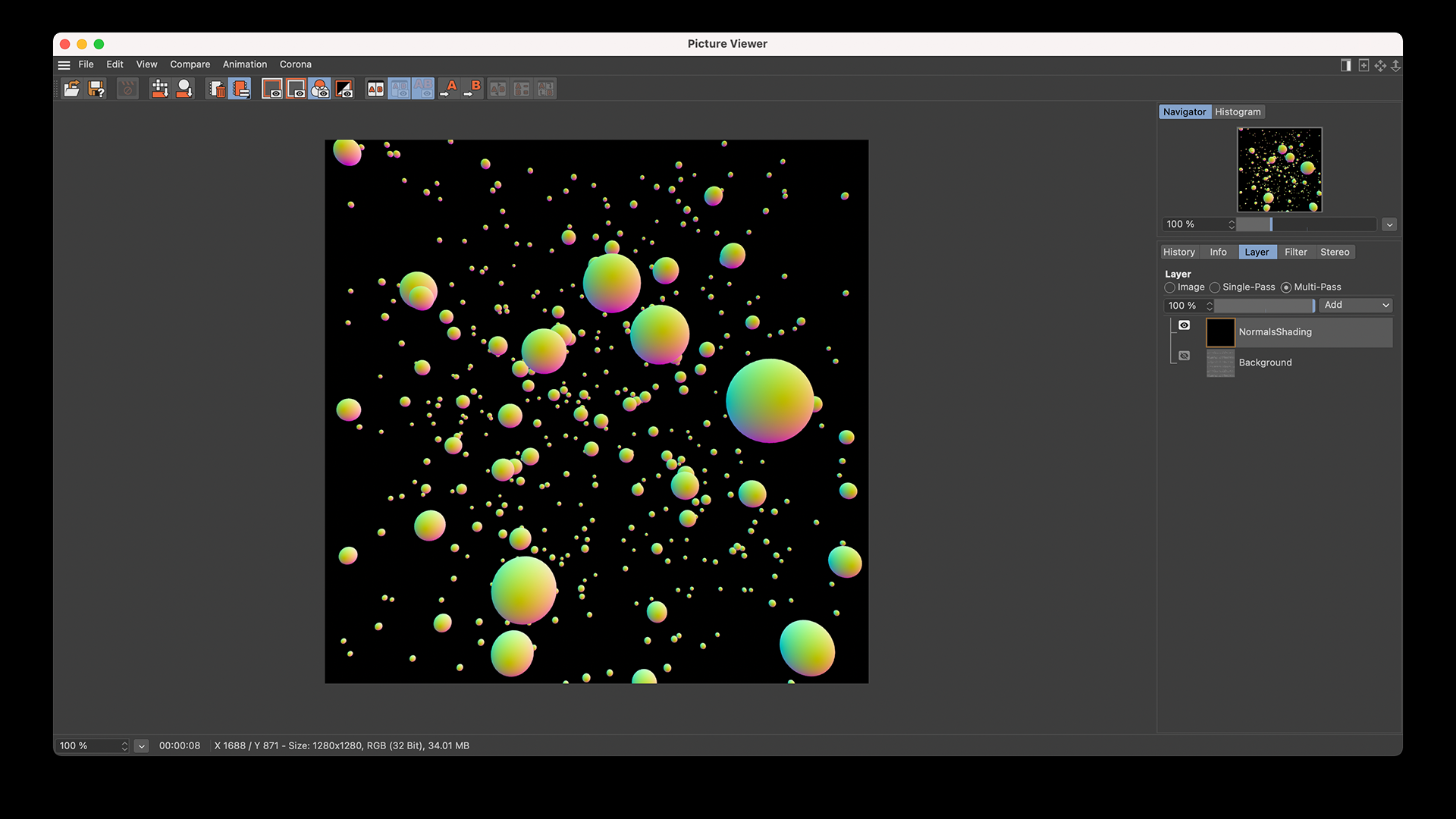Select the NormalsShading layer name
Screen dimensions: 1456x819
pos(1275,332)
